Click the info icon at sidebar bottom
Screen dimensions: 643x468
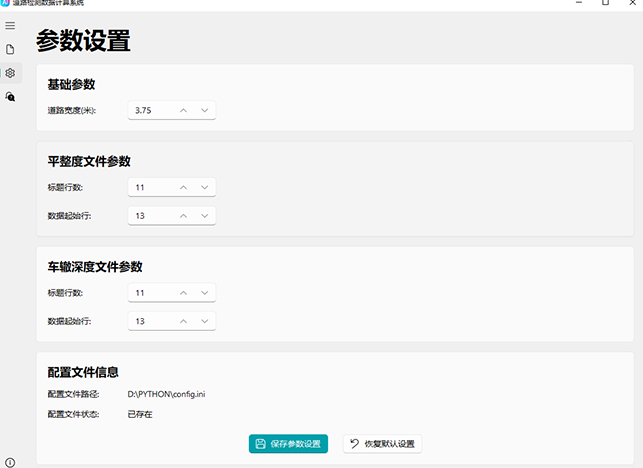(x=10, y=461)
